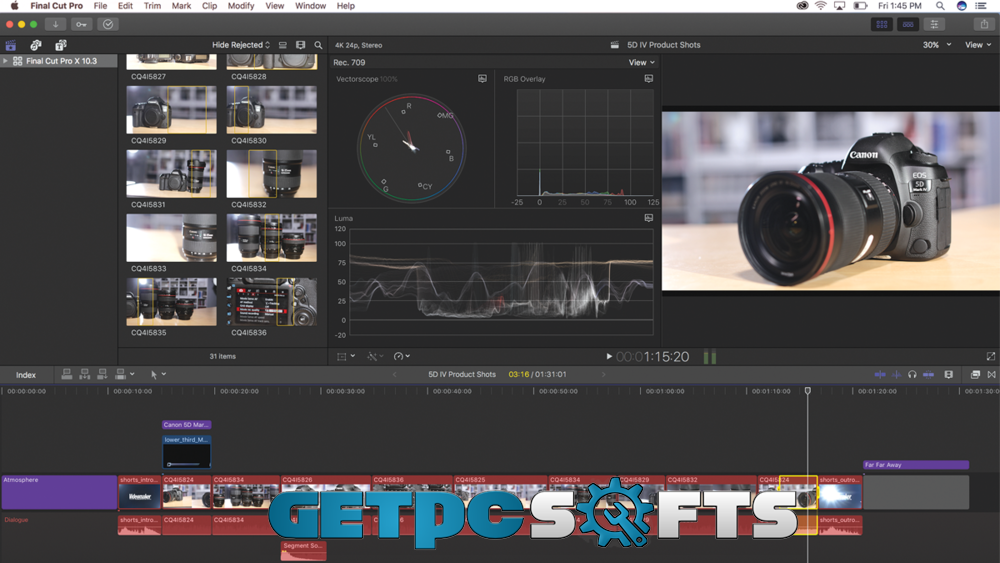Open the File menu
Screen dimensions: 1000x563
pyautogui.click(x=100, y=6)
